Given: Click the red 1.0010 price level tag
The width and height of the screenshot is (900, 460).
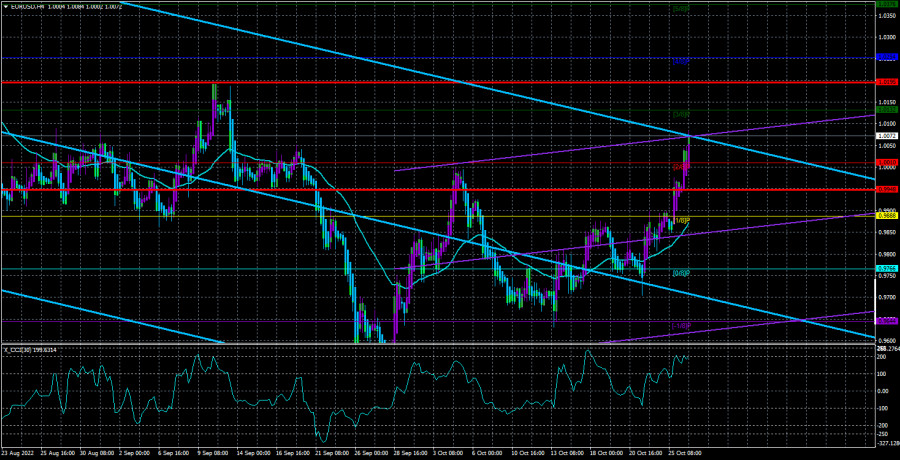Looking at the screenshot, I should click(x=885, y=163).
